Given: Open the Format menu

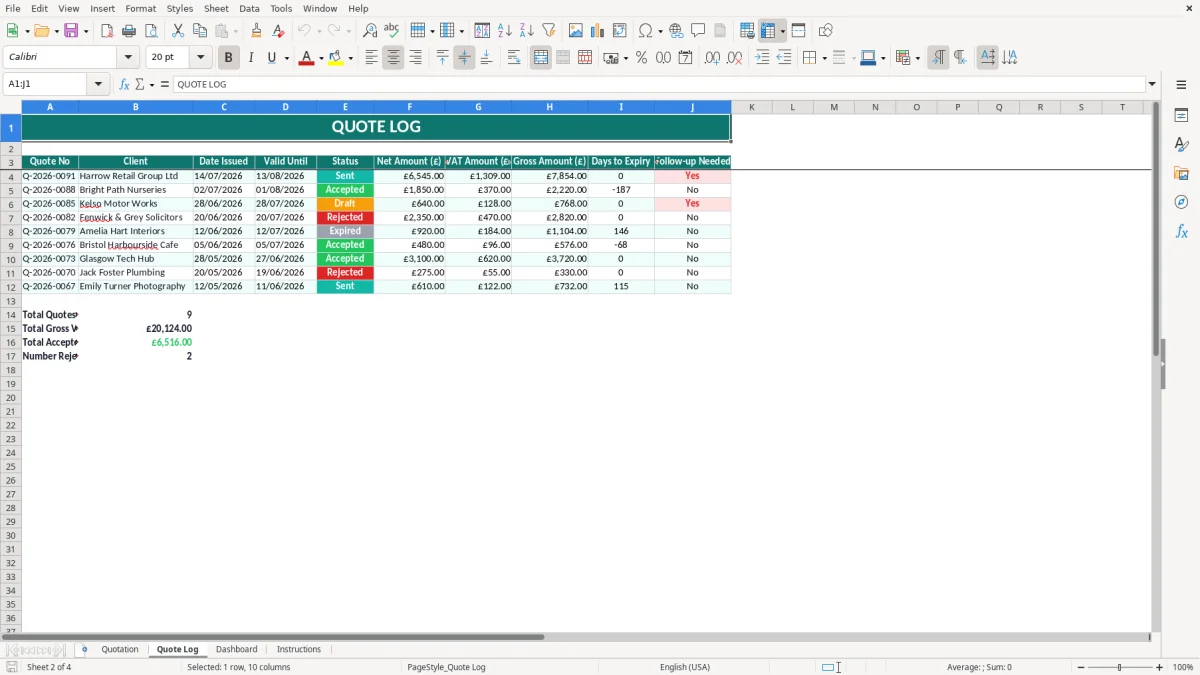Looking at the screenshot, I should pos(140,9).
